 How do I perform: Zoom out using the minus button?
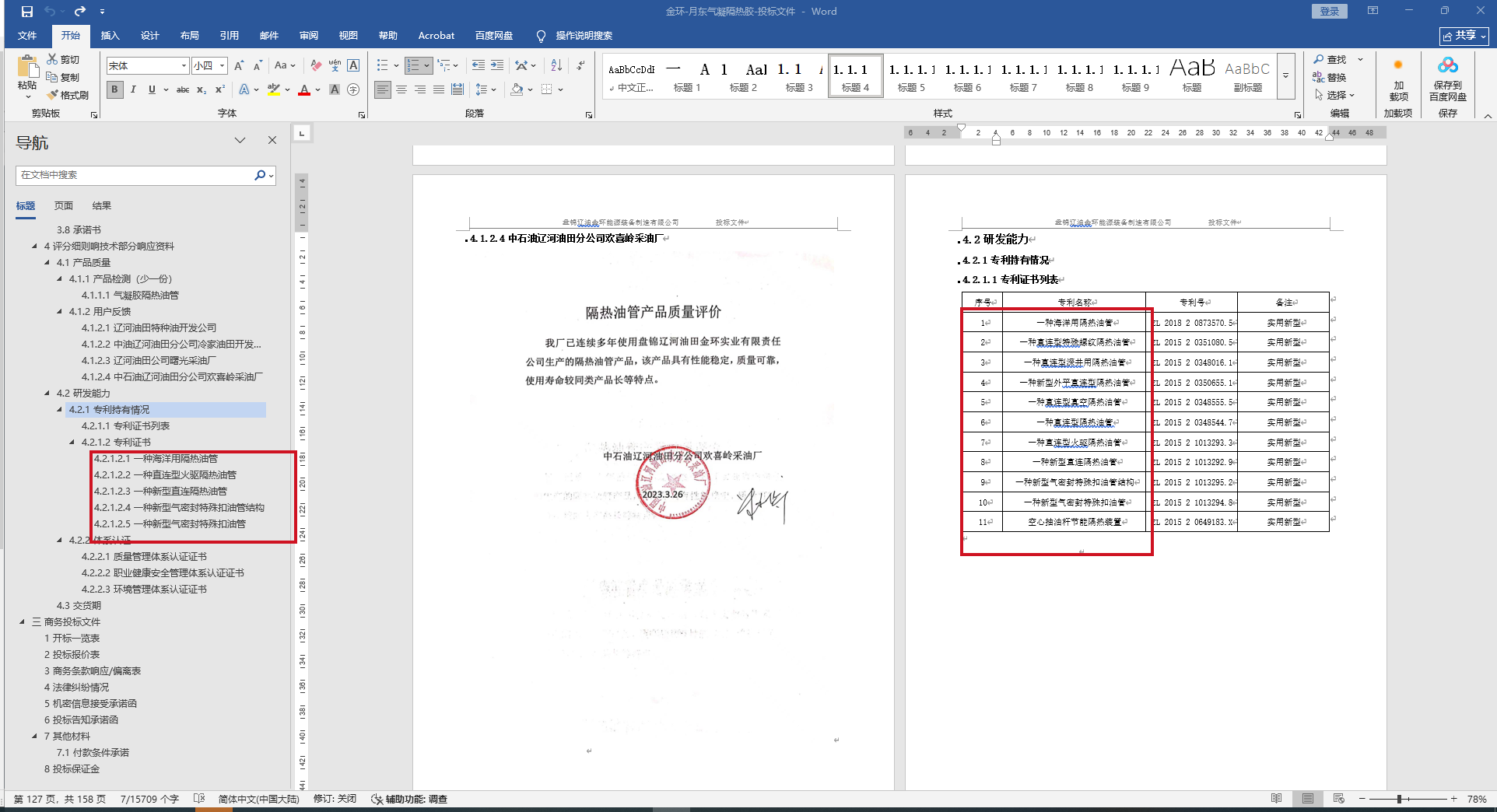click(x=1362, y=799)
